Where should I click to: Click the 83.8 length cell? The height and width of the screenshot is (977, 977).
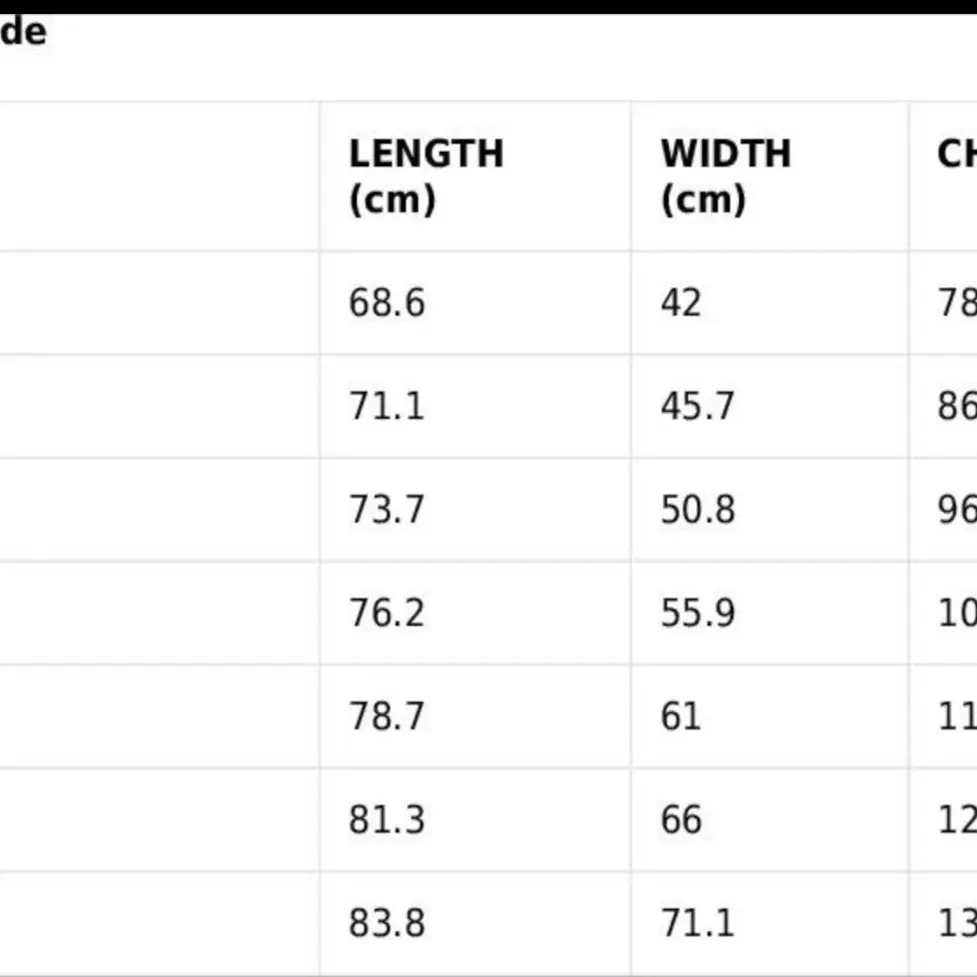click(x=387, y=923)
